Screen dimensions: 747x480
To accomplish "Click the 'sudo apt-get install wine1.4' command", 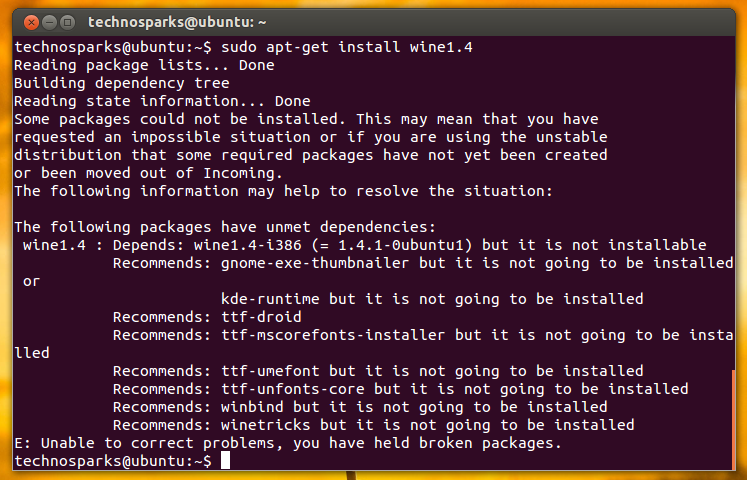I will pyautogui.click(x=346, y=47).
